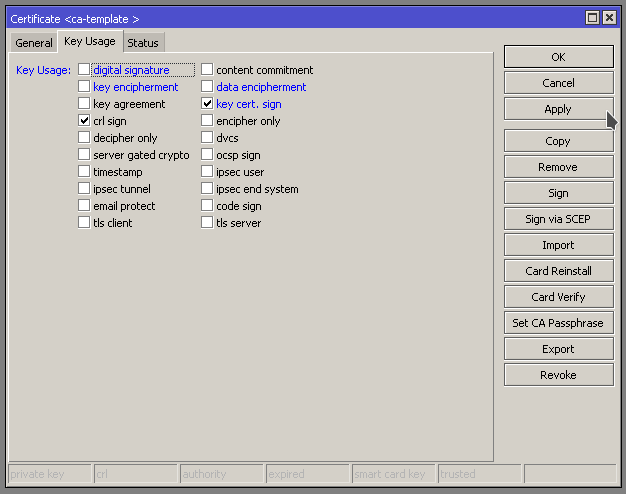The width and height of the screenshot is (626, 494).
Task: Enable the digital signature checkbox
Action: [84, 70]
